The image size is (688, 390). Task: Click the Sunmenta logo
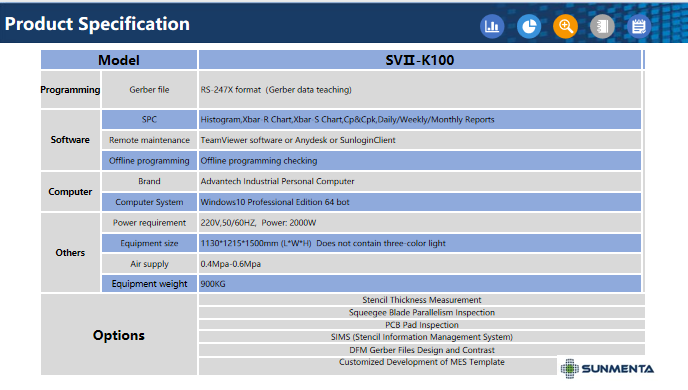point(607,369)
